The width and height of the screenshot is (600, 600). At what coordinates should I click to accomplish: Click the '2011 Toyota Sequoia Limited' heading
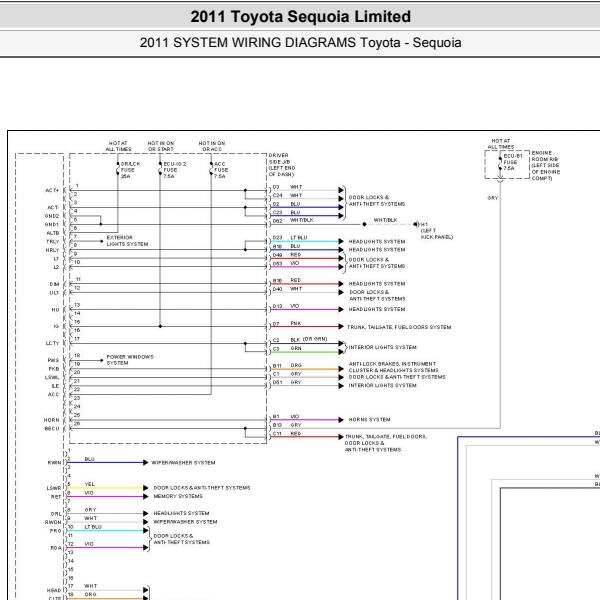tap(300, 16)
